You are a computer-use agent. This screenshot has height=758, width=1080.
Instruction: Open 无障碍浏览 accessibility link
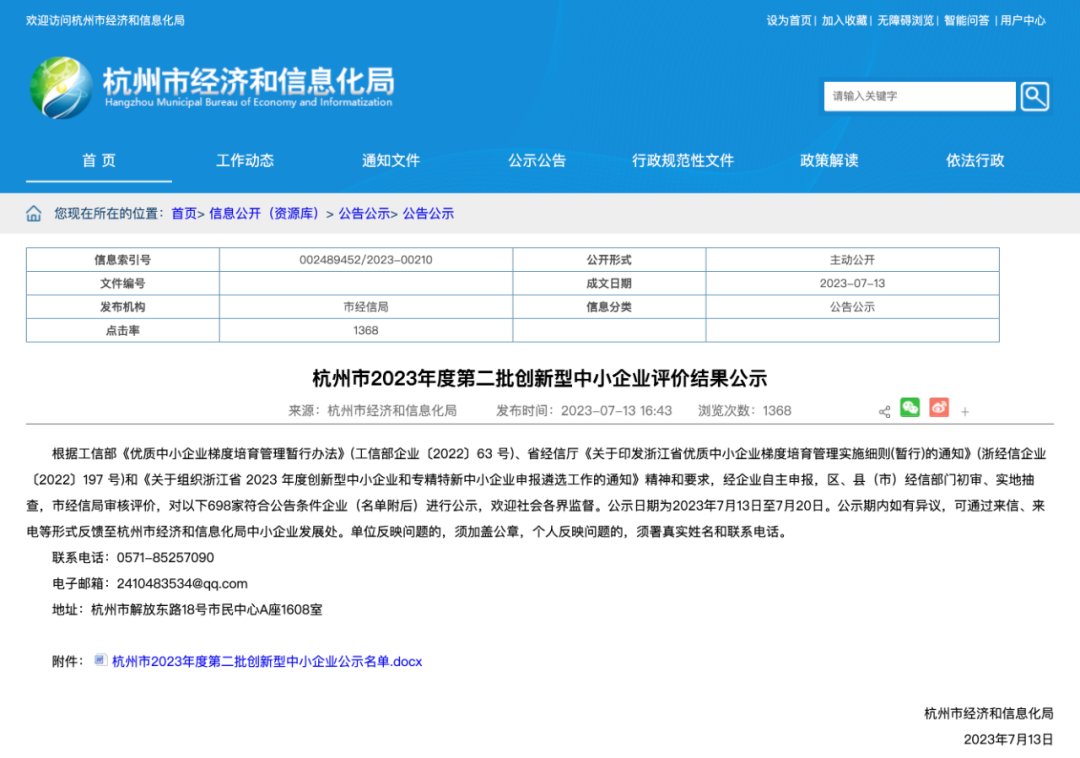tap(905, 21)
